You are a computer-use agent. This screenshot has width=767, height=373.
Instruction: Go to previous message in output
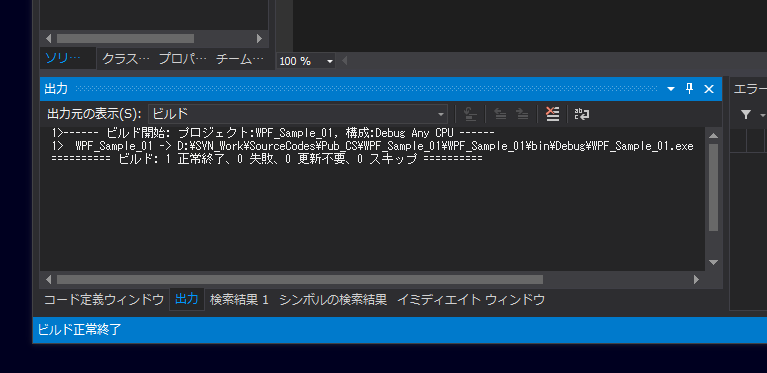click(x=500, y=114)
